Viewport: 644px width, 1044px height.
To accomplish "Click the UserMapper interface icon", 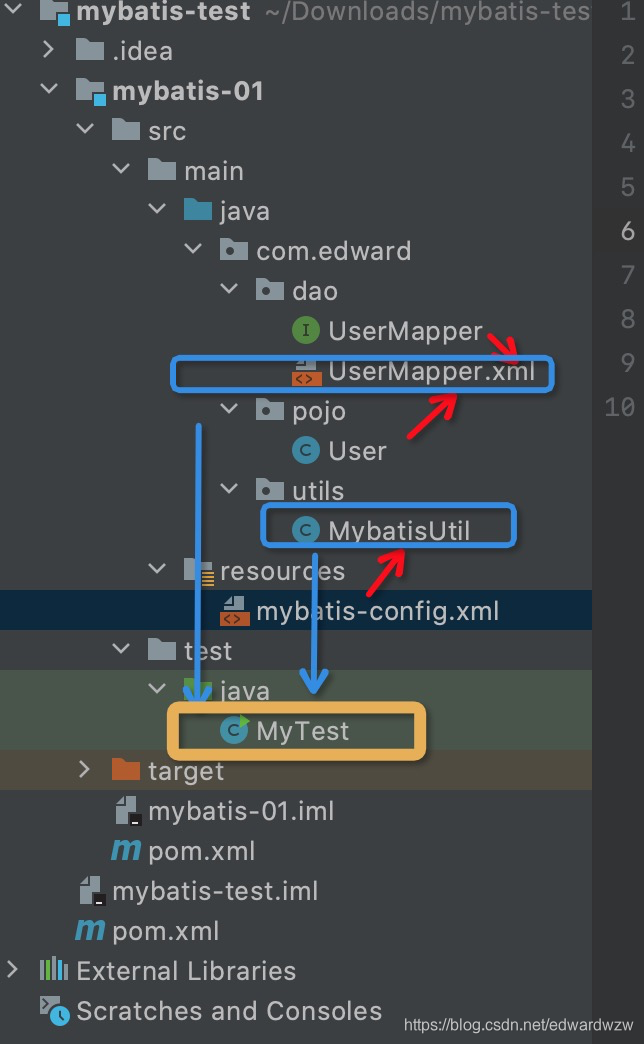I will click(x=306, y=330).
